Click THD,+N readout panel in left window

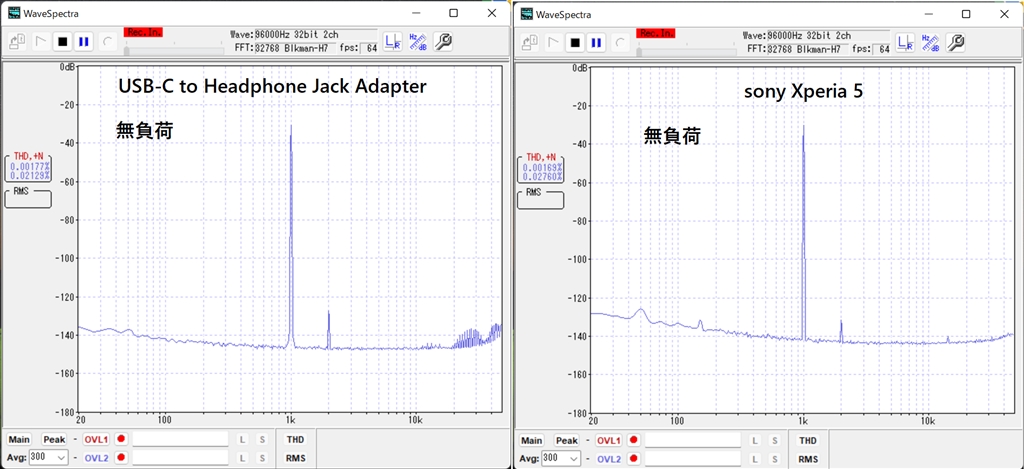(28, 167)
